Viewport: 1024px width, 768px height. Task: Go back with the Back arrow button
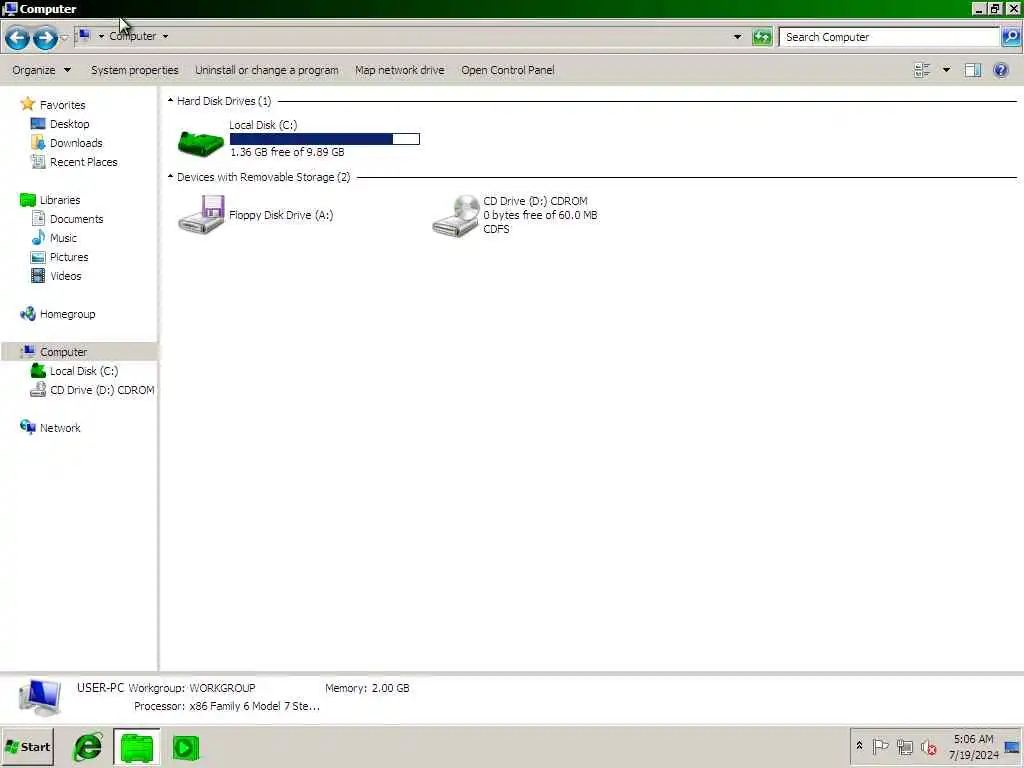pos(17,38)
